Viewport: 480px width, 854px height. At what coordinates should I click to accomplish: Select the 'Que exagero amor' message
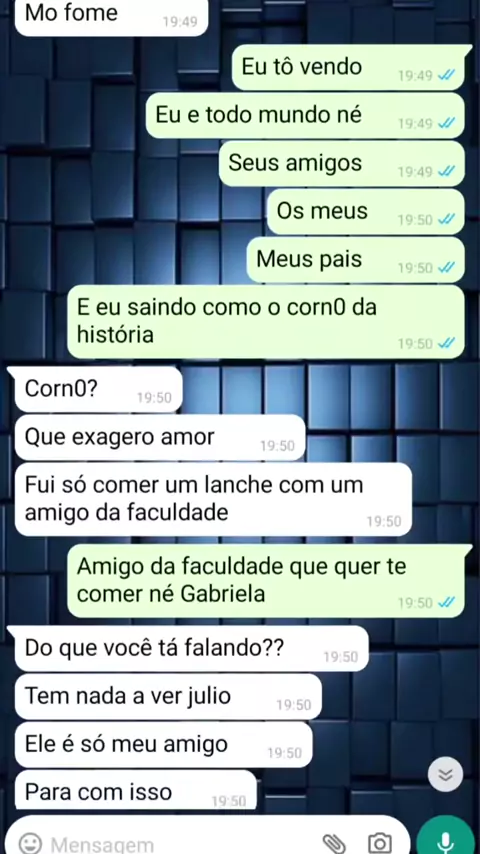160,437
